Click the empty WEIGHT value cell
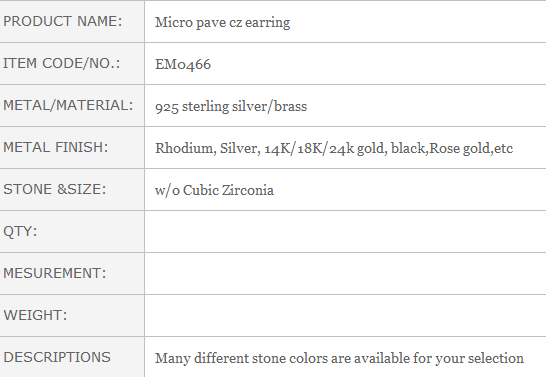The width and height of the screenshot is (546, 377). 345,315
